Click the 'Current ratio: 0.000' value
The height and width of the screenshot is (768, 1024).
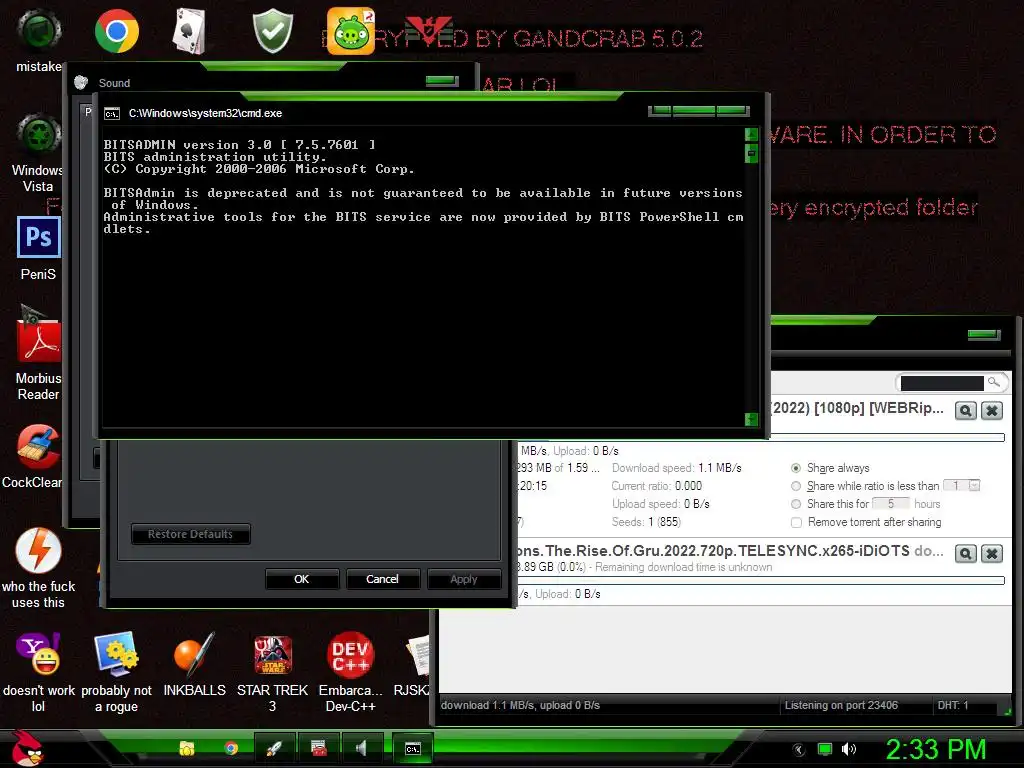656,486
